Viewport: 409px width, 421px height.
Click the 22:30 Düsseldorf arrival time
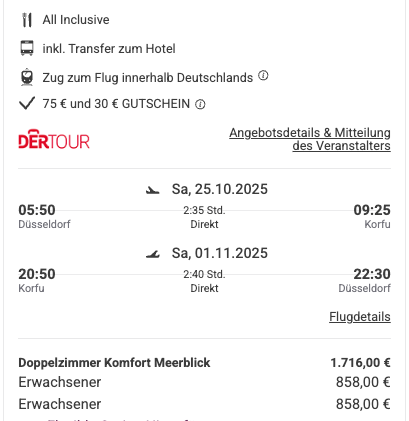tap(372, 274)
